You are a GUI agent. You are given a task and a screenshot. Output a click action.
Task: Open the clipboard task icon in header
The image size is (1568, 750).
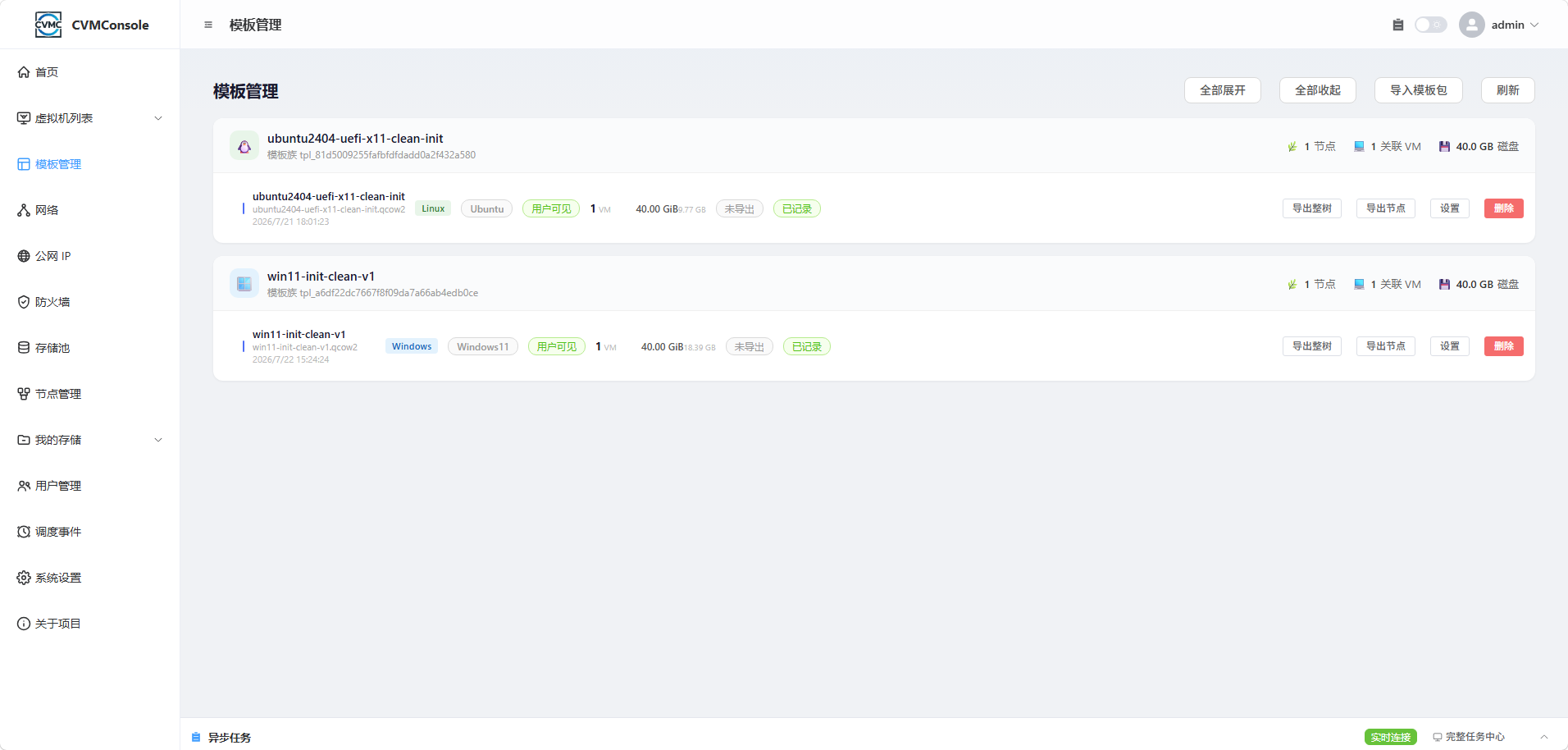click(1398, 25)
